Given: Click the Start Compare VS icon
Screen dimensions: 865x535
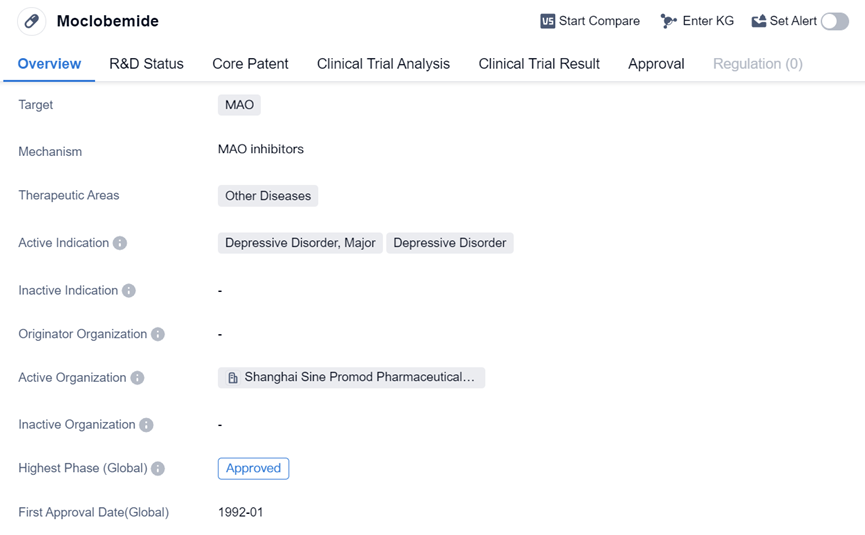Looking at the screenshot, I should click(x=547, y=21).
